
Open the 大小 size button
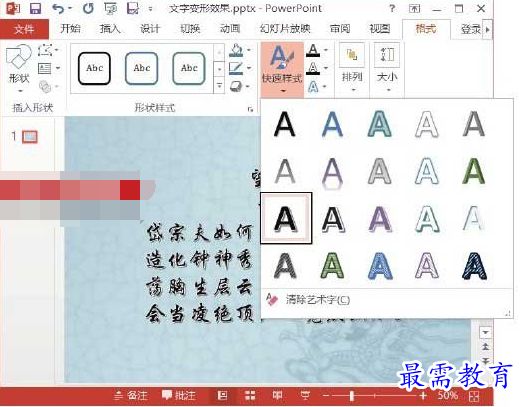pyautogui.click(x=387, y=69)
